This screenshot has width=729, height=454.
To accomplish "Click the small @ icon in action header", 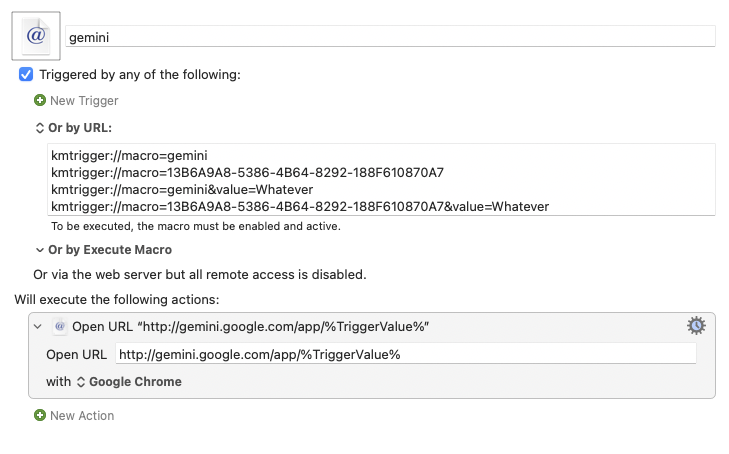I will tap(59, 326).
